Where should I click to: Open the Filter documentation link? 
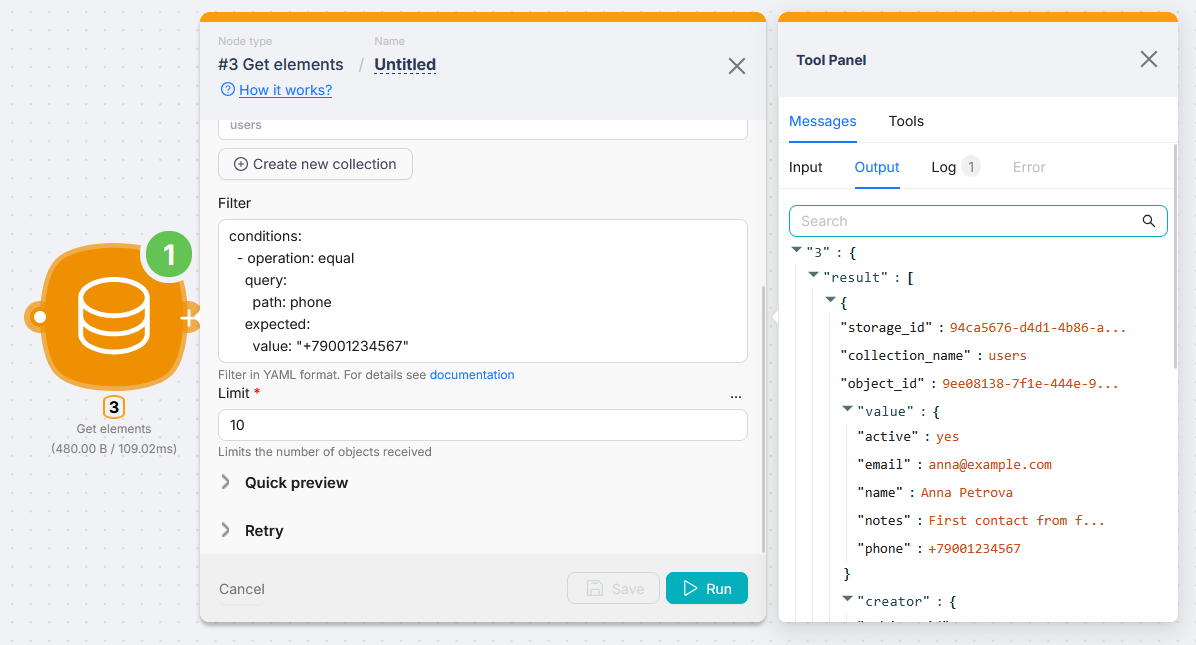tap(472, 374)
